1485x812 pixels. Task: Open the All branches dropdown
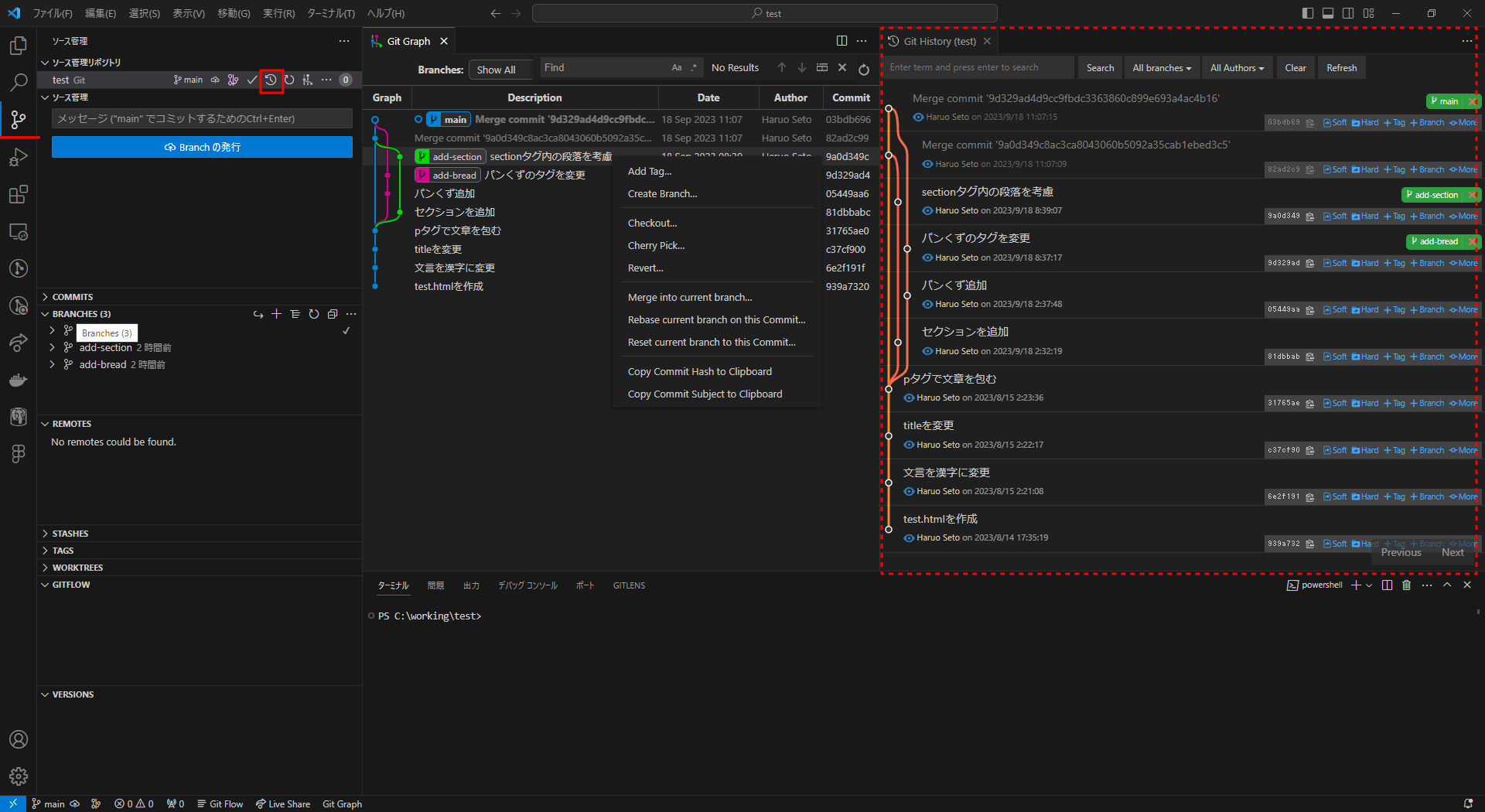tap(1162, 68)
